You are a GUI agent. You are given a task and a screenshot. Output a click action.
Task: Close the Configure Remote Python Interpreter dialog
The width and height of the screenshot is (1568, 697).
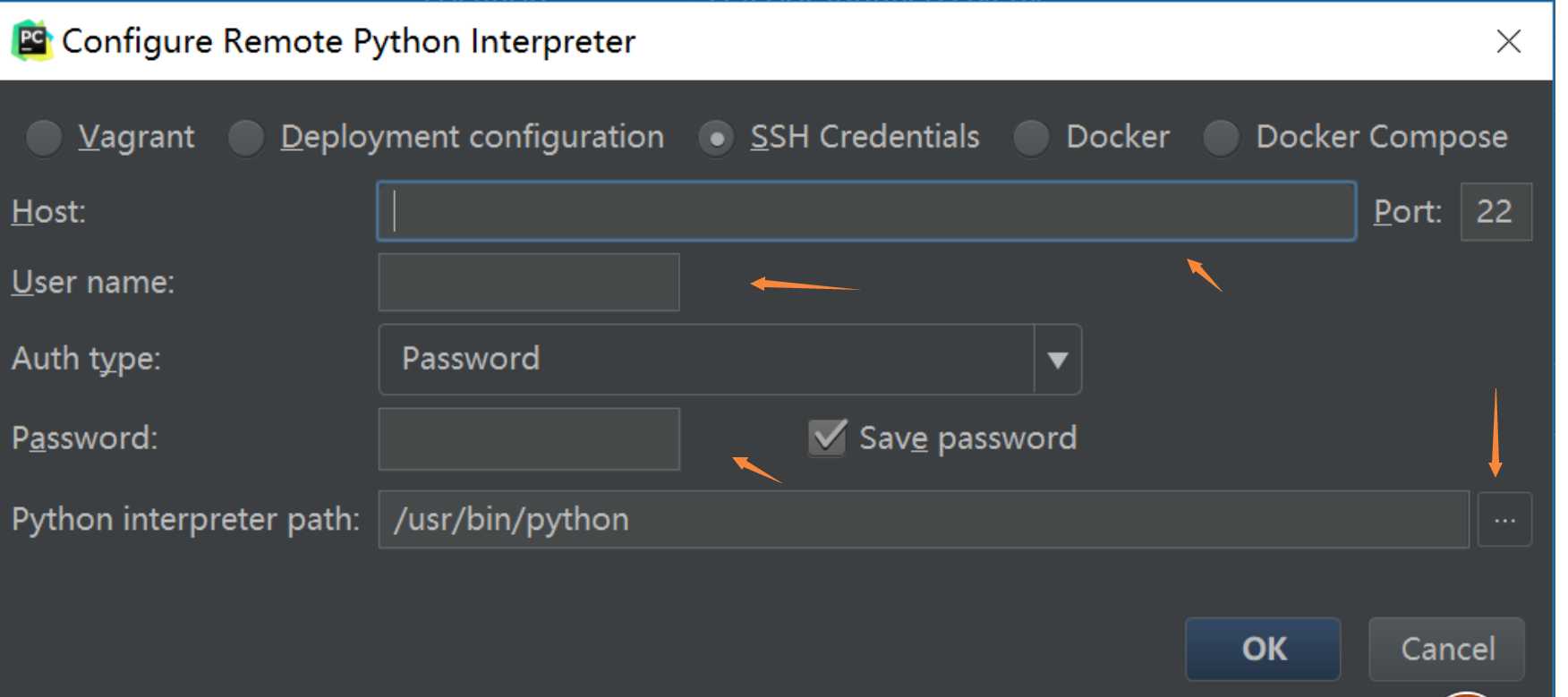1509,41
